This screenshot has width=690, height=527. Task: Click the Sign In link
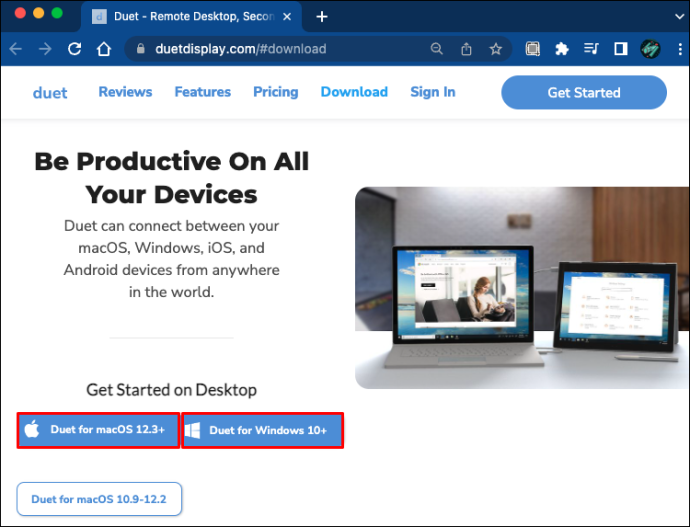[433, 92]
